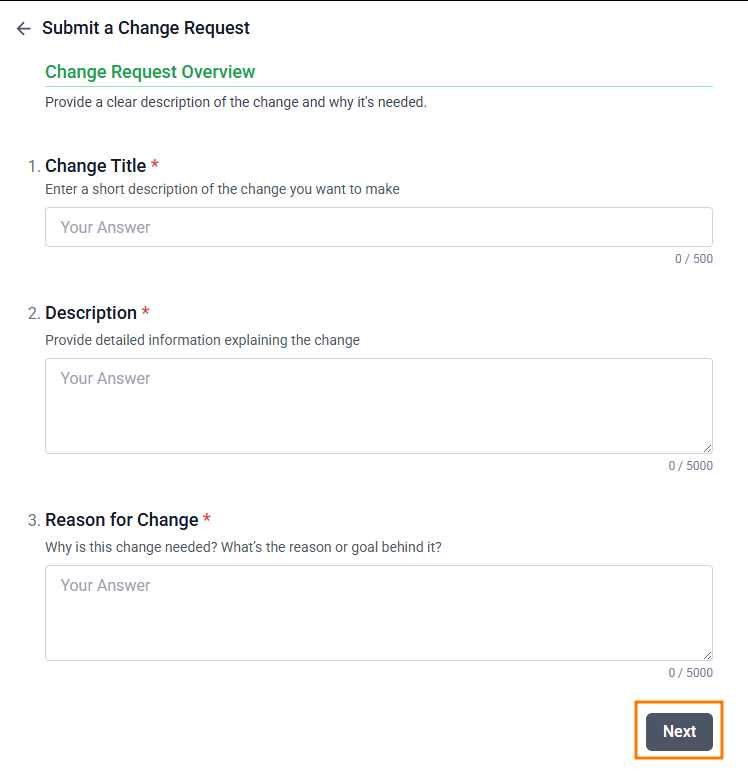Select the "Submit a Change Request" page title

[146, 28]
